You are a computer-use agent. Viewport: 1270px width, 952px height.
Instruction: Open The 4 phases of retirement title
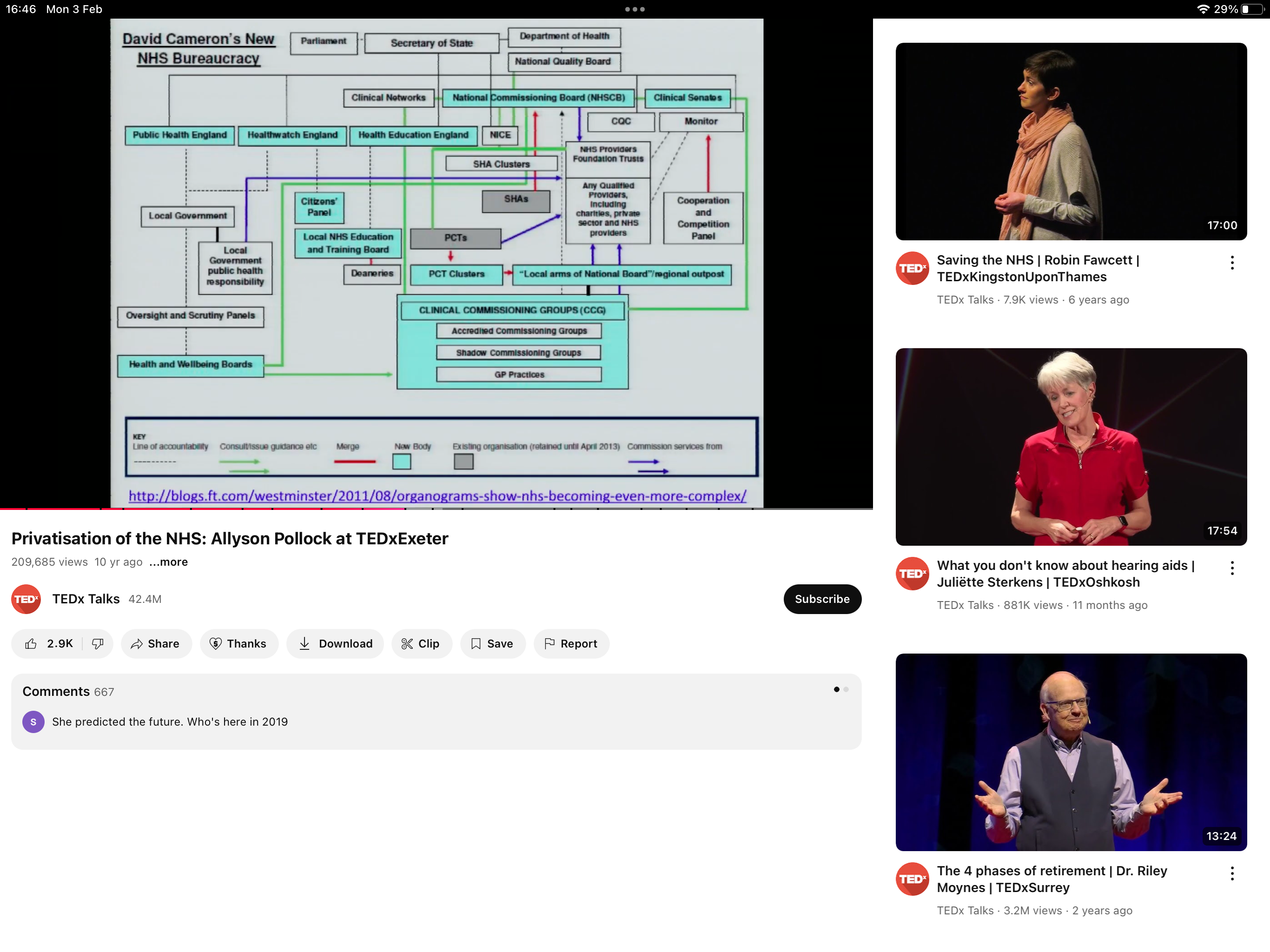[1052, 879]
